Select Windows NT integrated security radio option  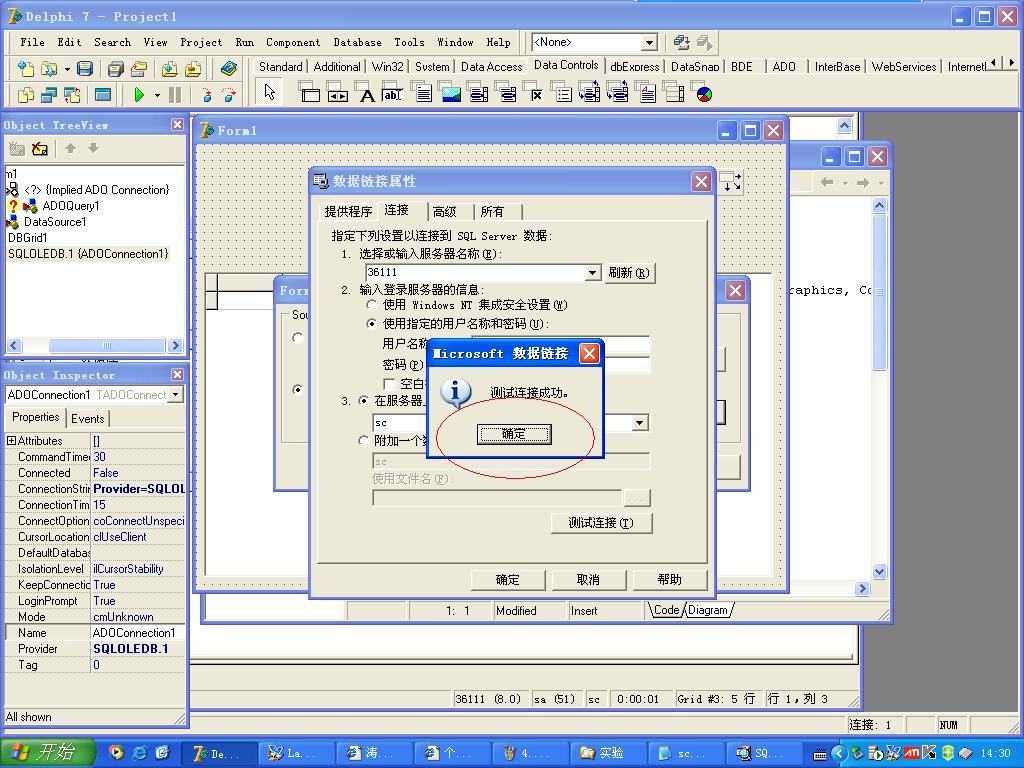coord(372,305)
